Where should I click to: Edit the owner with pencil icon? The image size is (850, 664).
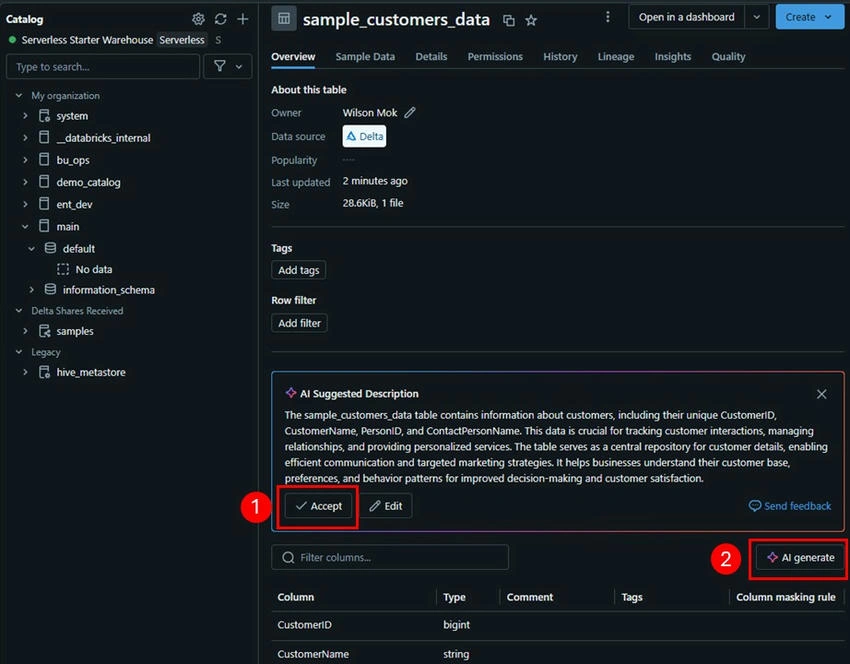pyautogui.click(x=410, y=112)
